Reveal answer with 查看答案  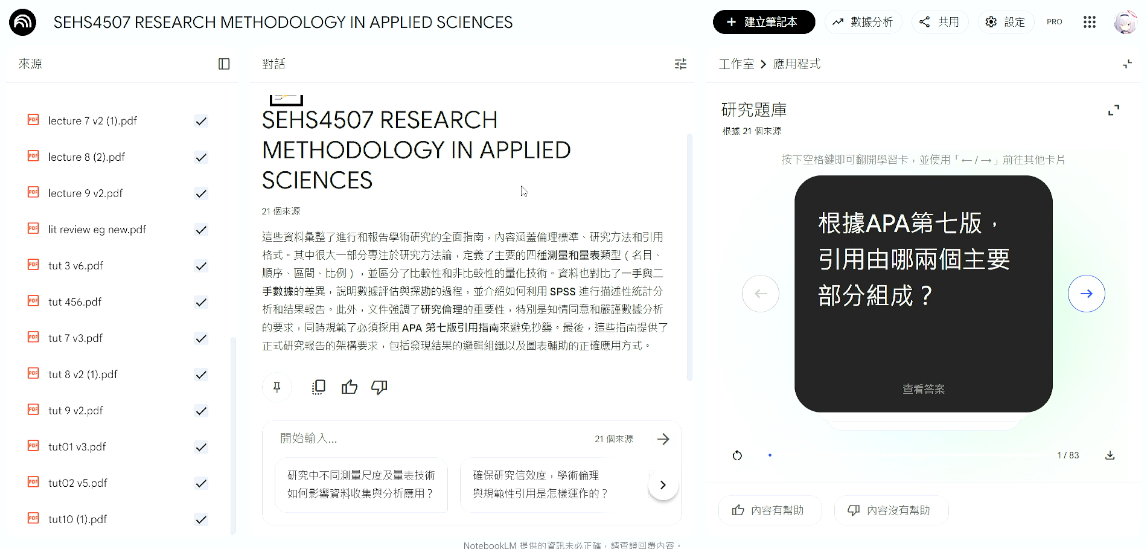pyautogui.click(x=923, y=389)
